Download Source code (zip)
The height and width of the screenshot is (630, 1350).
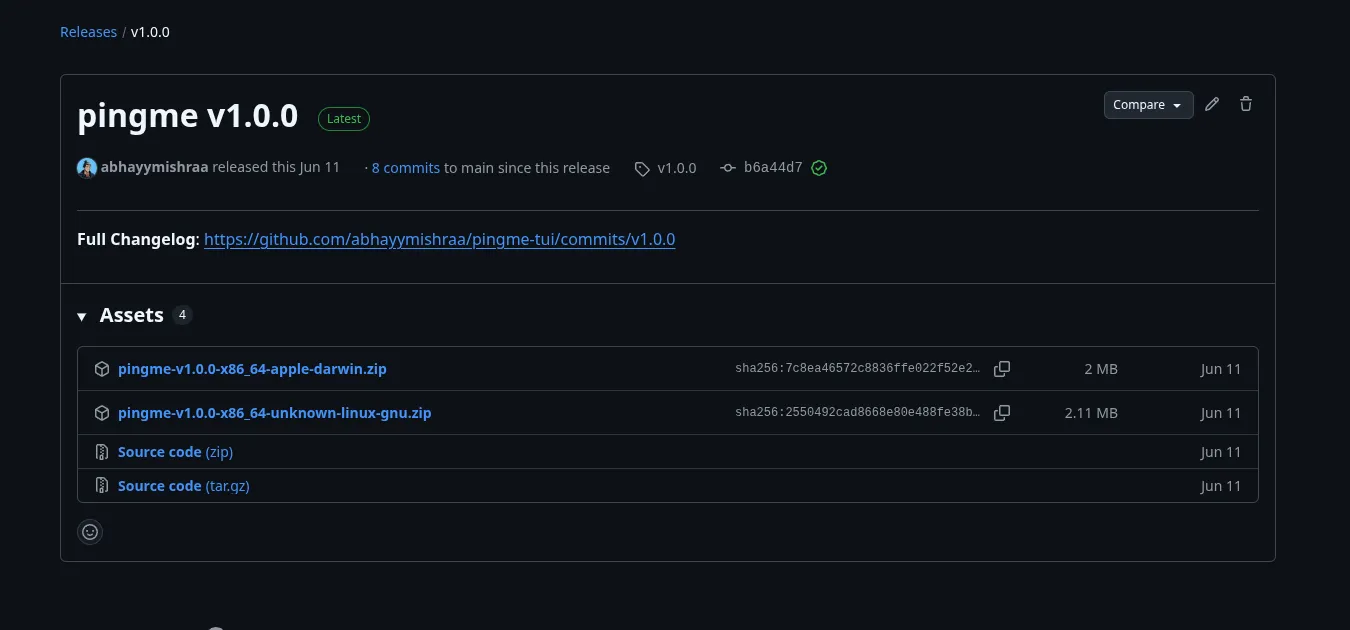(x=175, y=452)
